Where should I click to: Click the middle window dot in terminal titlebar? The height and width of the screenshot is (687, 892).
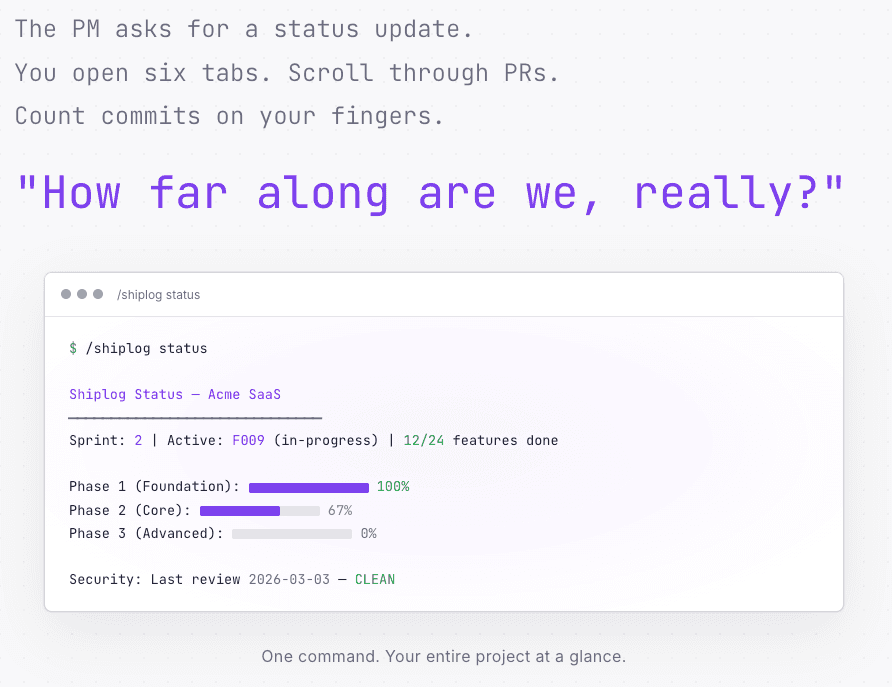82,294
